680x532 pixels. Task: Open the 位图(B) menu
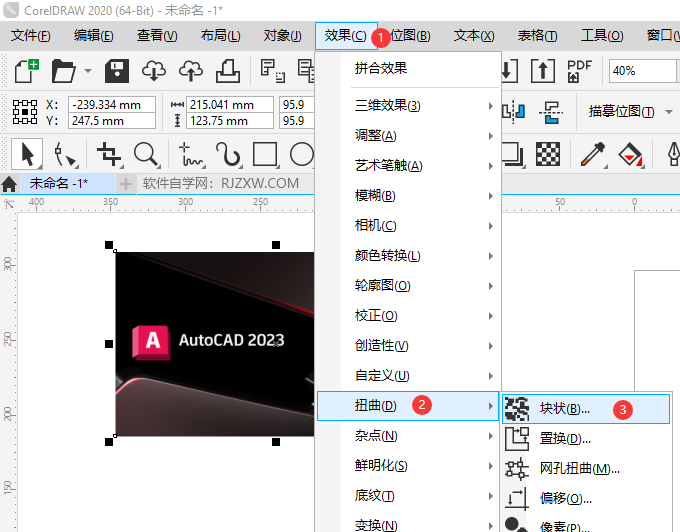(410, 36)
